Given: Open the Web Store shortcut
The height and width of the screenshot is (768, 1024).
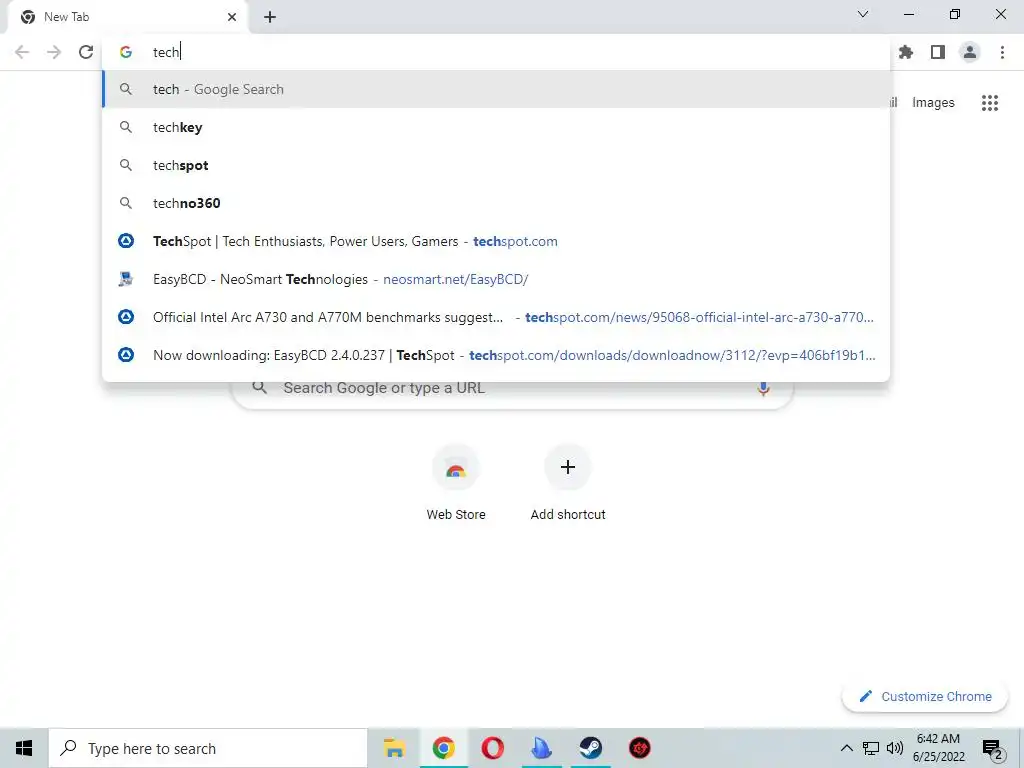Looking at the screenshot, I should [x=456, y=483].
